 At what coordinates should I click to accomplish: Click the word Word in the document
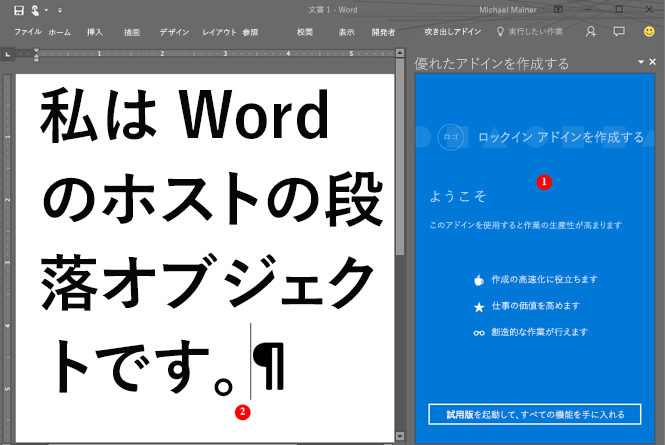pyautogui.click(x=254, y=115)
